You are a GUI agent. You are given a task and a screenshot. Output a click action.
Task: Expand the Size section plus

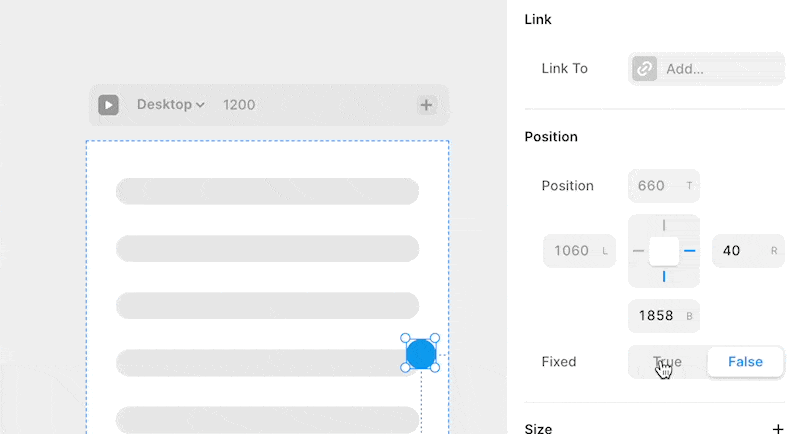(x=778, y=429)
